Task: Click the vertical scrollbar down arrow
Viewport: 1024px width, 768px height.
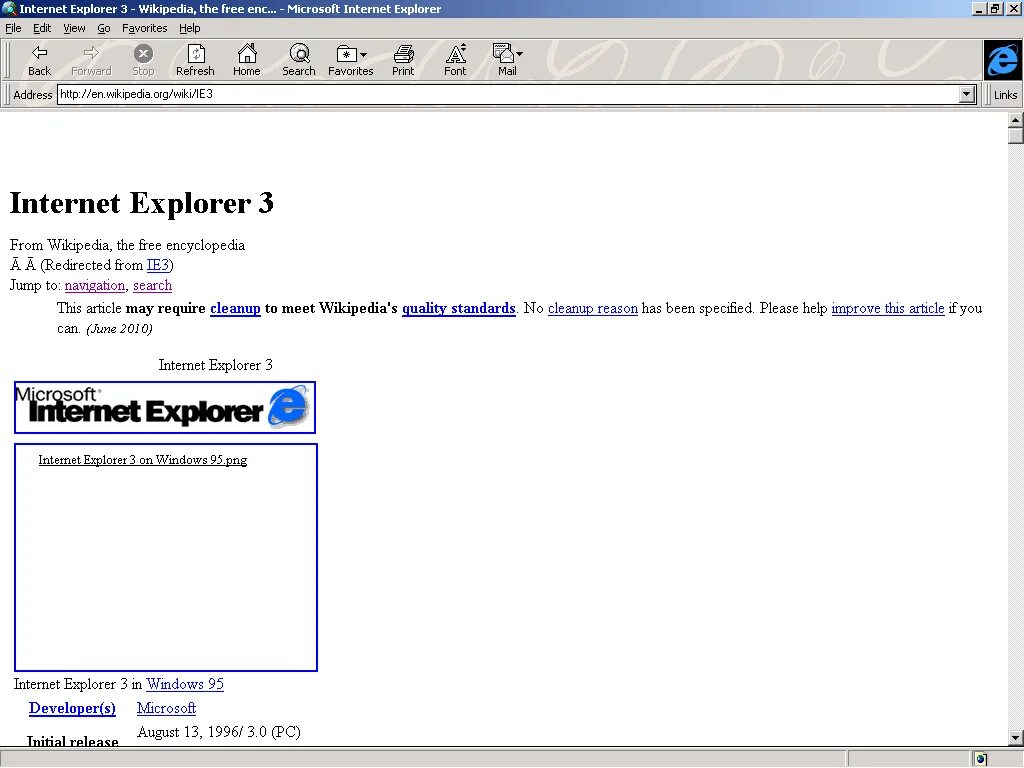Action: (1015, 739)
